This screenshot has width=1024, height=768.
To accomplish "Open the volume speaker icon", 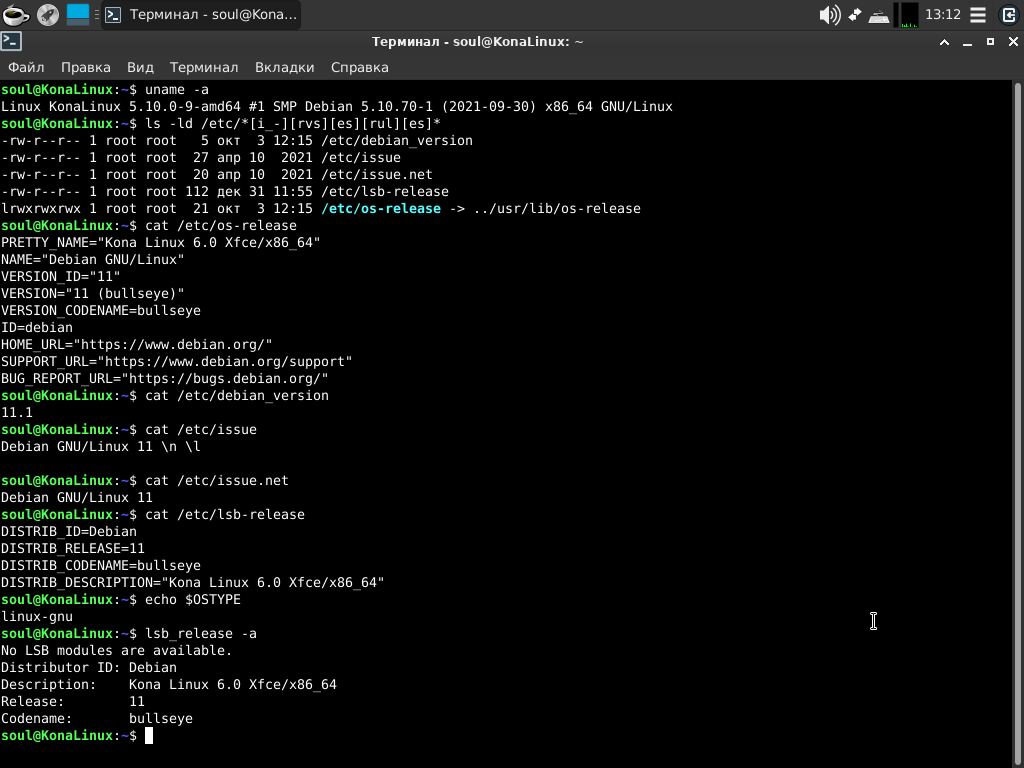I will tap(829, 14).
